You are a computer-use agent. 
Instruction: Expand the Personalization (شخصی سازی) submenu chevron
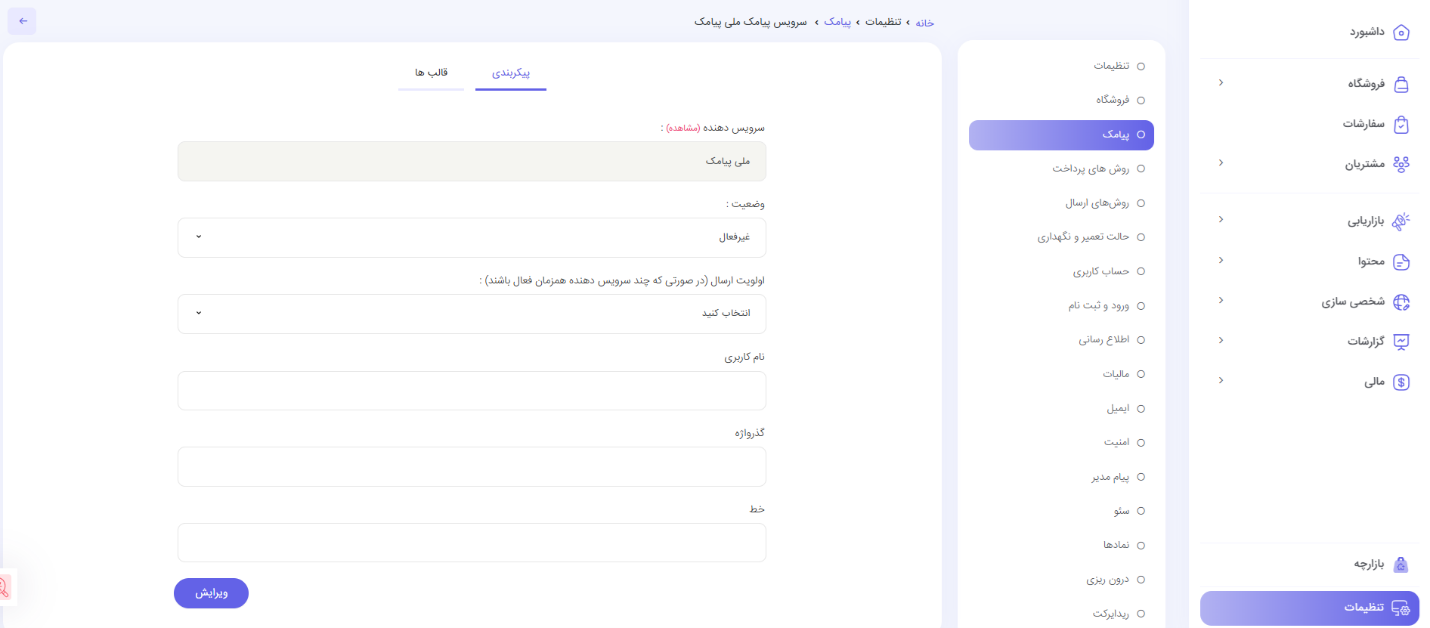(x=1220, y=300)
